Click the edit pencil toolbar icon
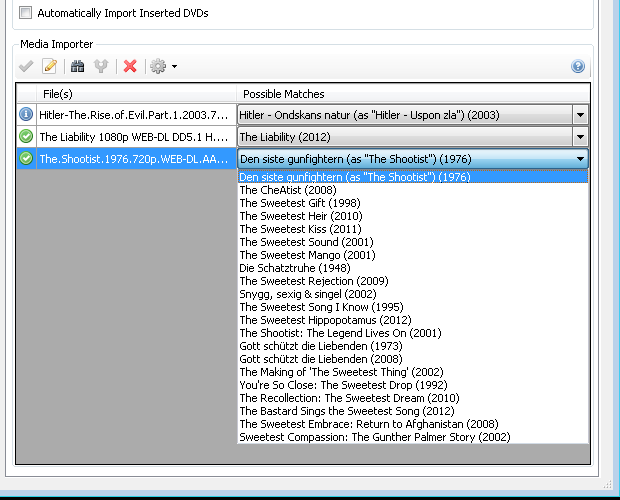620x500 pixels. coord(50,66)
